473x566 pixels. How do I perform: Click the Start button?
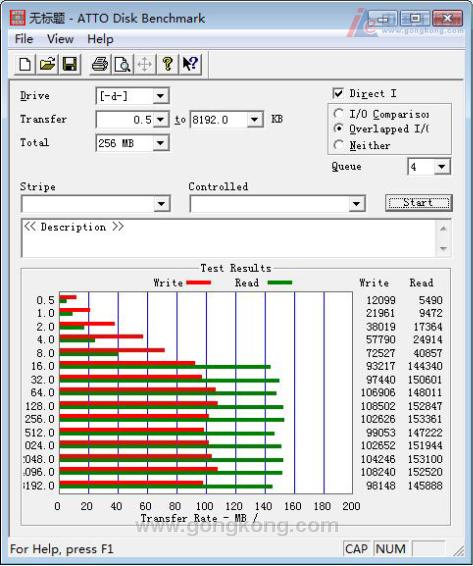(418, 203)
